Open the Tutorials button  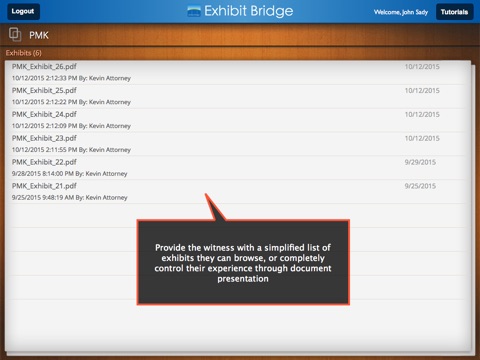(455, 12)
